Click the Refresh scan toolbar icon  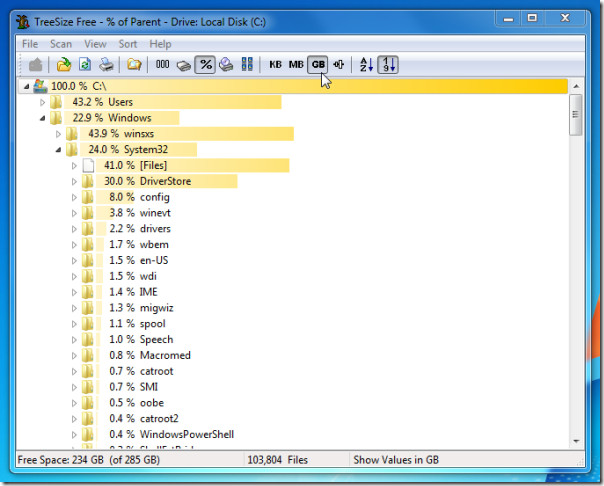point(85,64)
